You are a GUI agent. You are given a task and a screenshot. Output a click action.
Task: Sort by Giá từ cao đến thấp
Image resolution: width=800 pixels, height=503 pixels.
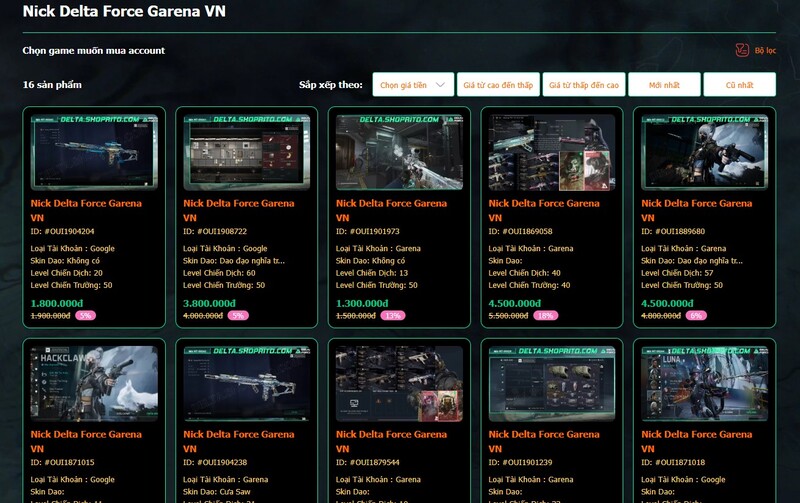click(x=498, y=85)
